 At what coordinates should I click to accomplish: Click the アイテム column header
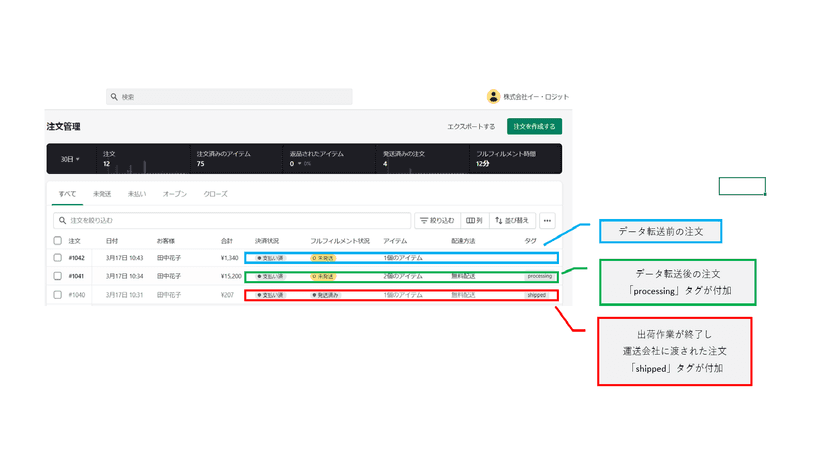pos(395,241)
